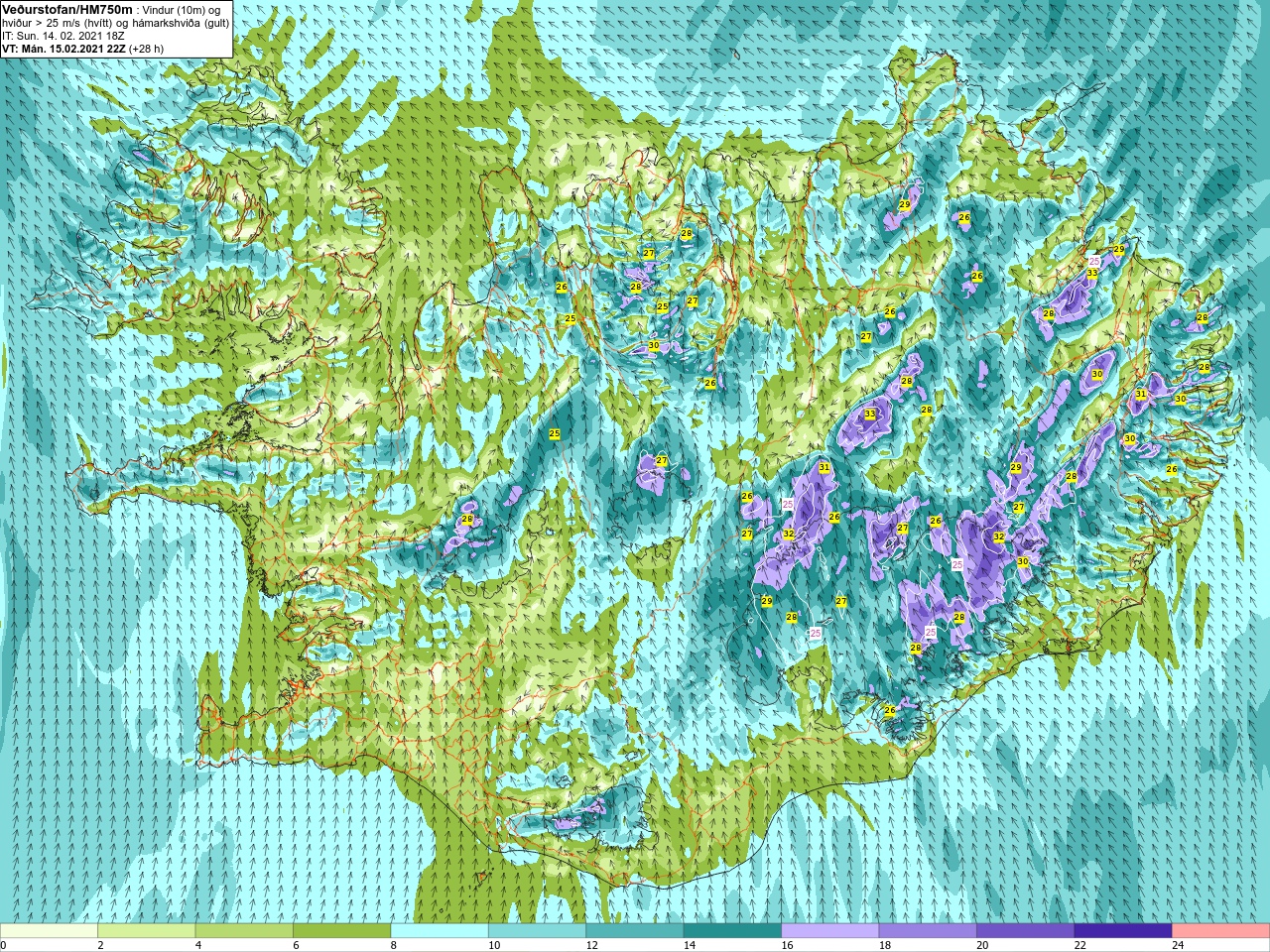Click the 8–10 m/s light cyan swatch

pyautogui.click(x=440, y=931)
